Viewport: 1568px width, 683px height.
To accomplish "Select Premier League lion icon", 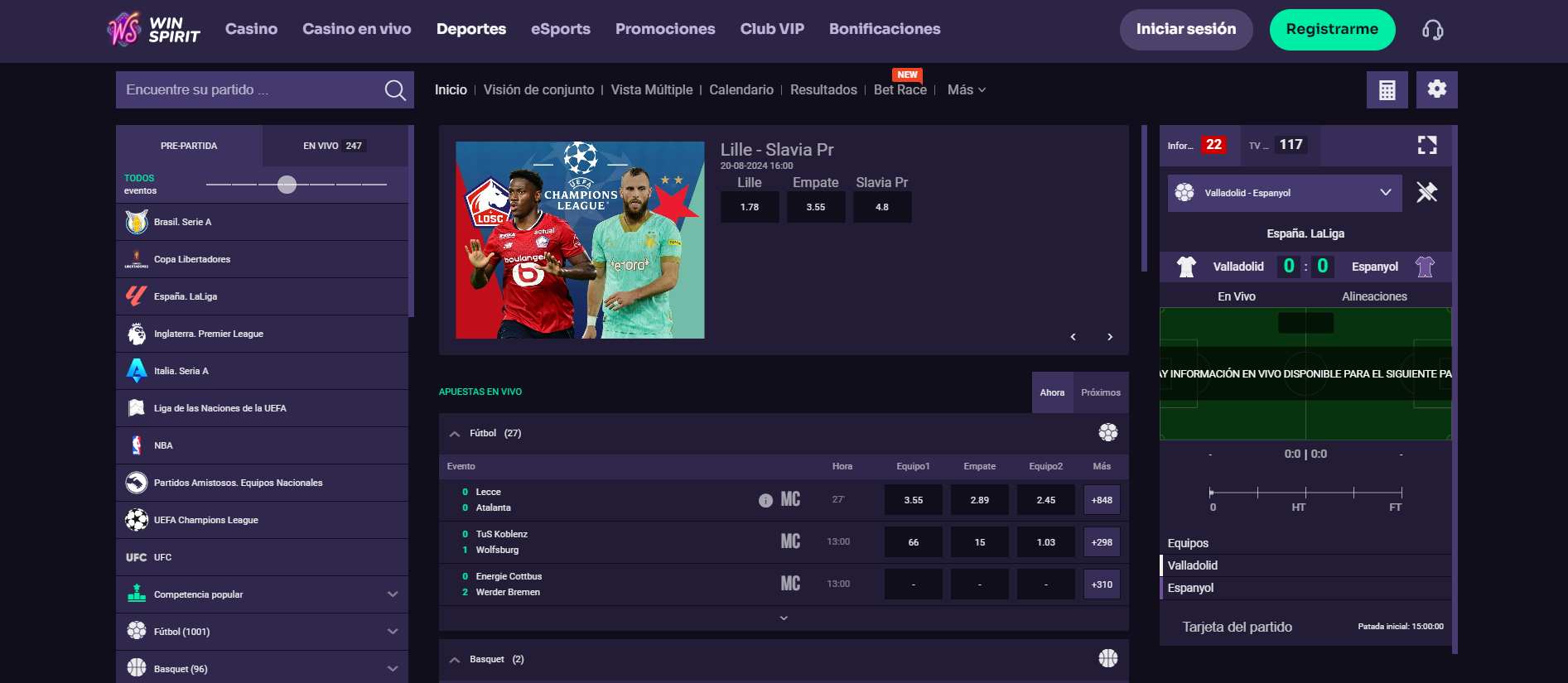I will click(137, 334).
